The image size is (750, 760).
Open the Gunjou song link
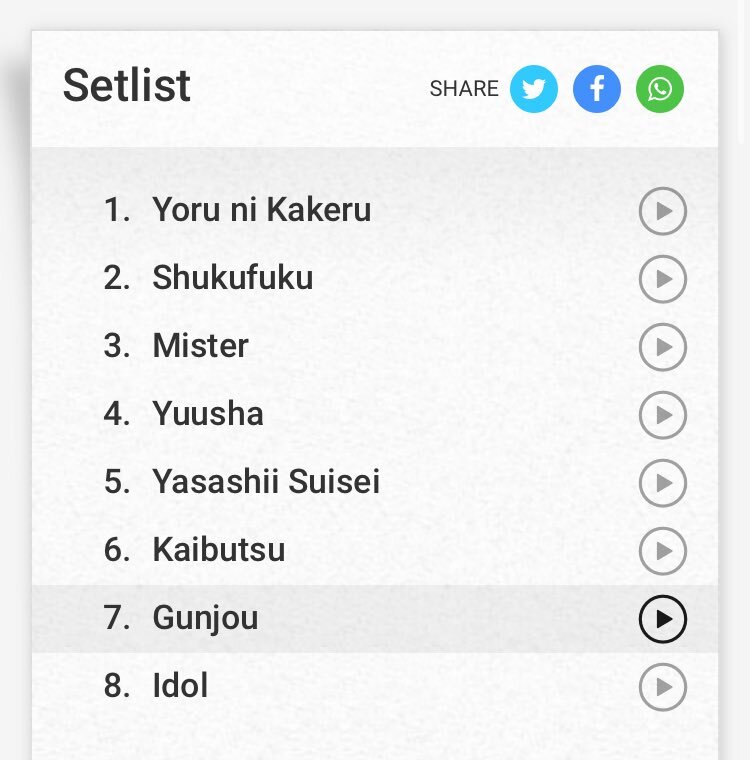(x=206, y=618)
